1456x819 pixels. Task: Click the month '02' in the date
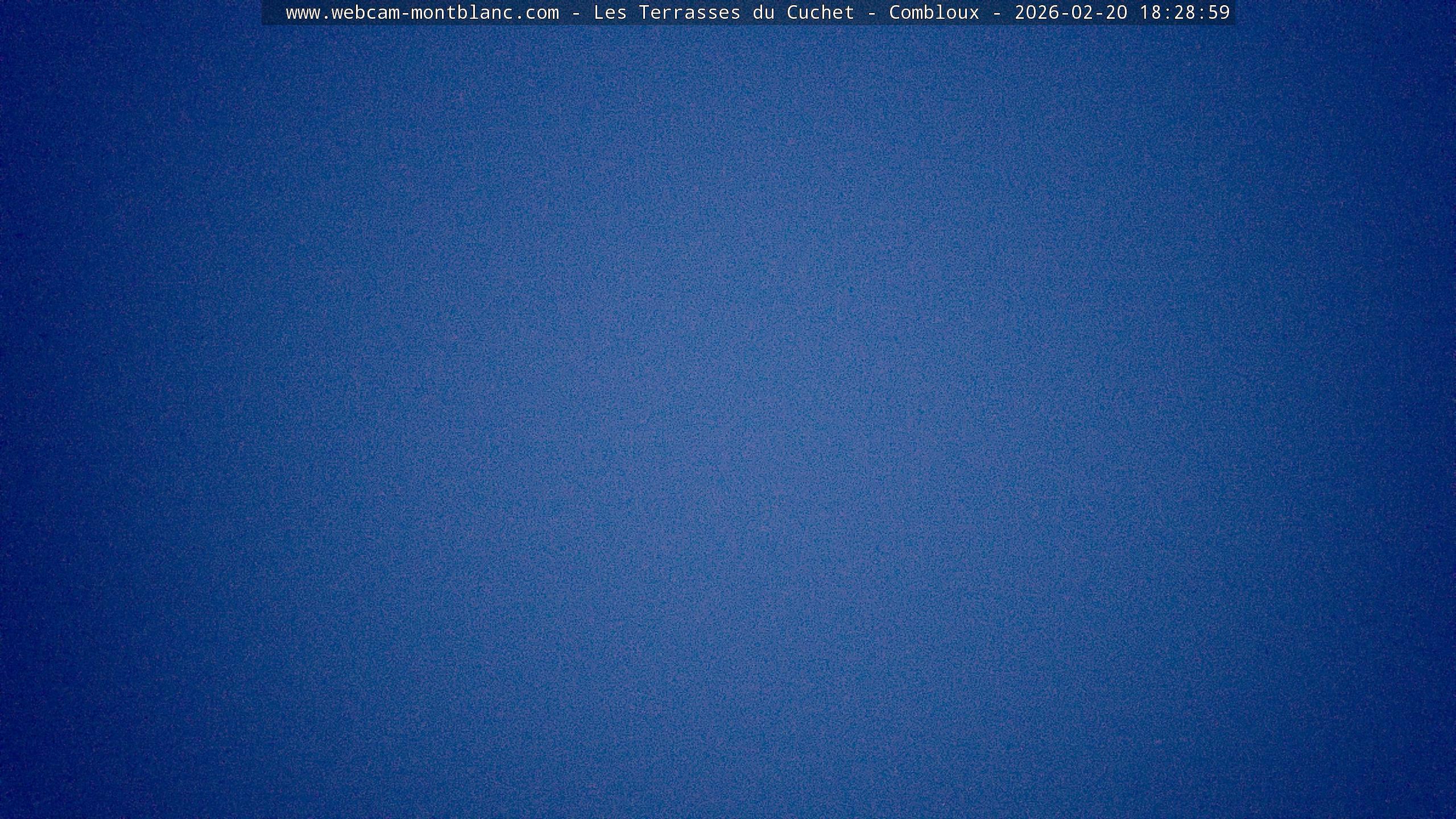1082,13
